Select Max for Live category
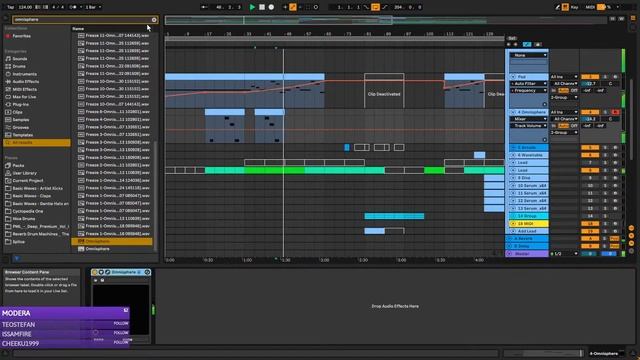The width and height of the screenshot is (640, 360). (24, 97)
